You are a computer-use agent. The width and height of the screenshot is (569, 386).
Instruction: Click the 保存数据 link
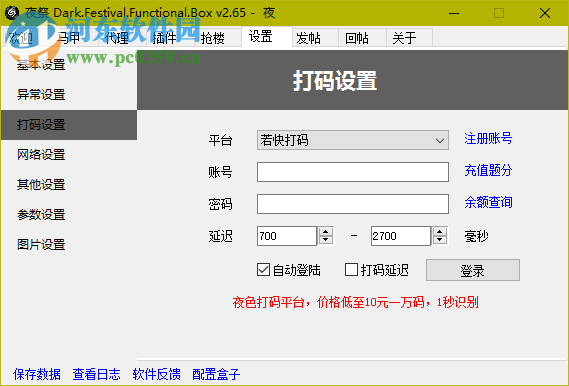tap(37, 374)
